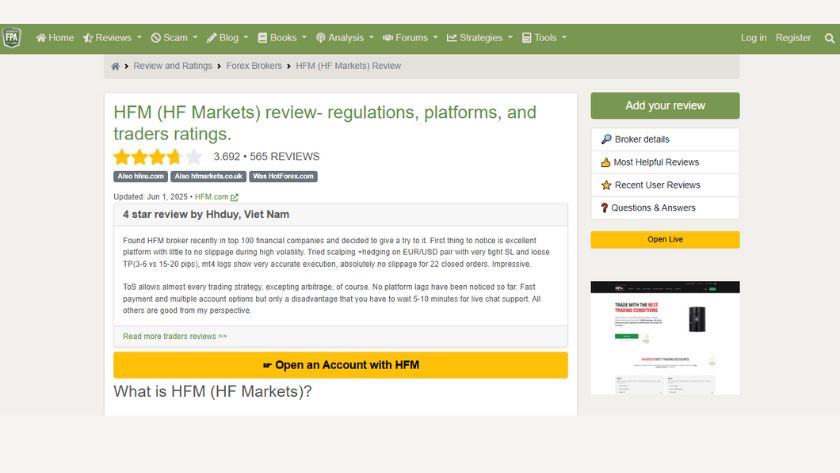840x473 pixels.
Task: Open the HFM.com link
Action: click(211, 197)
